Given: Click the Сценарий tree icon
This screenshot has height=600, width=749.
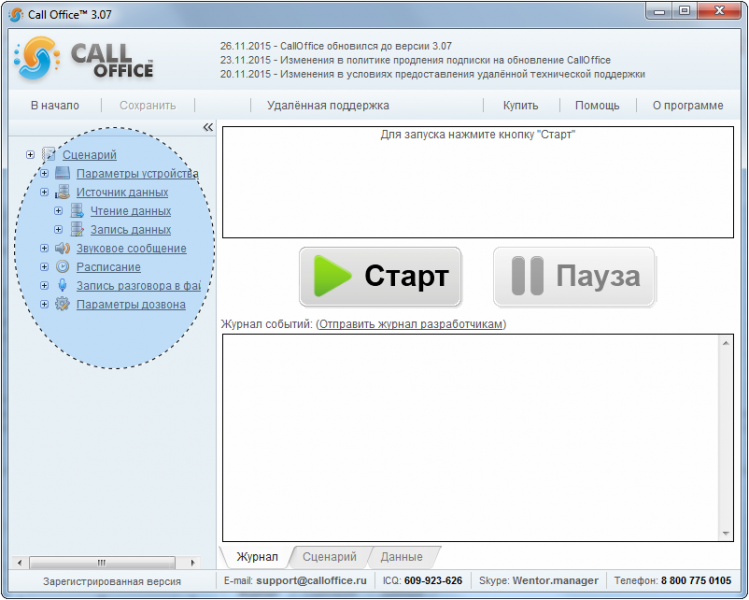Looking at the screenshot, I should (x=49, y=154).
